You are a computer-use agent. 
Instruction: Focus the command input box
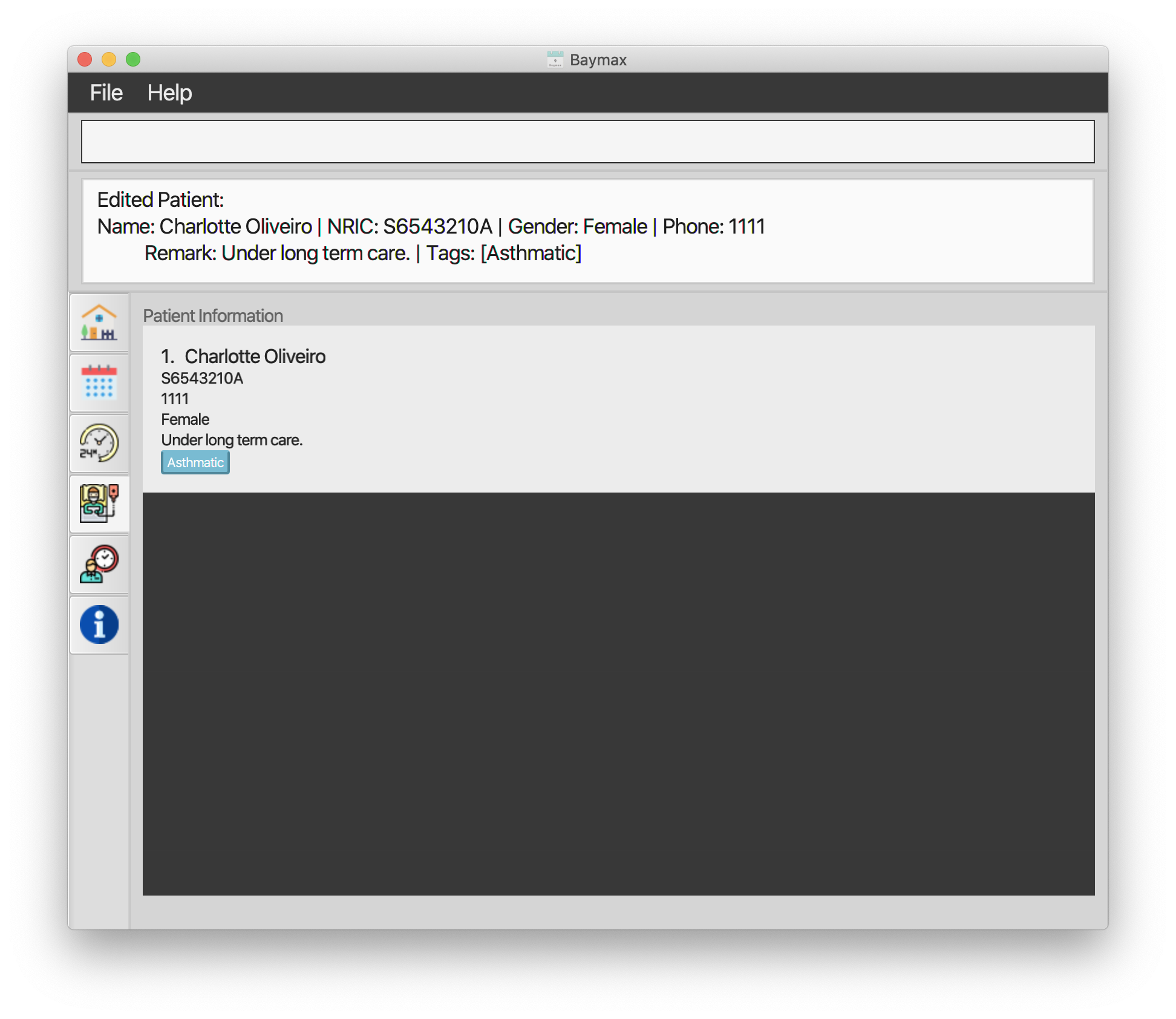587,142
